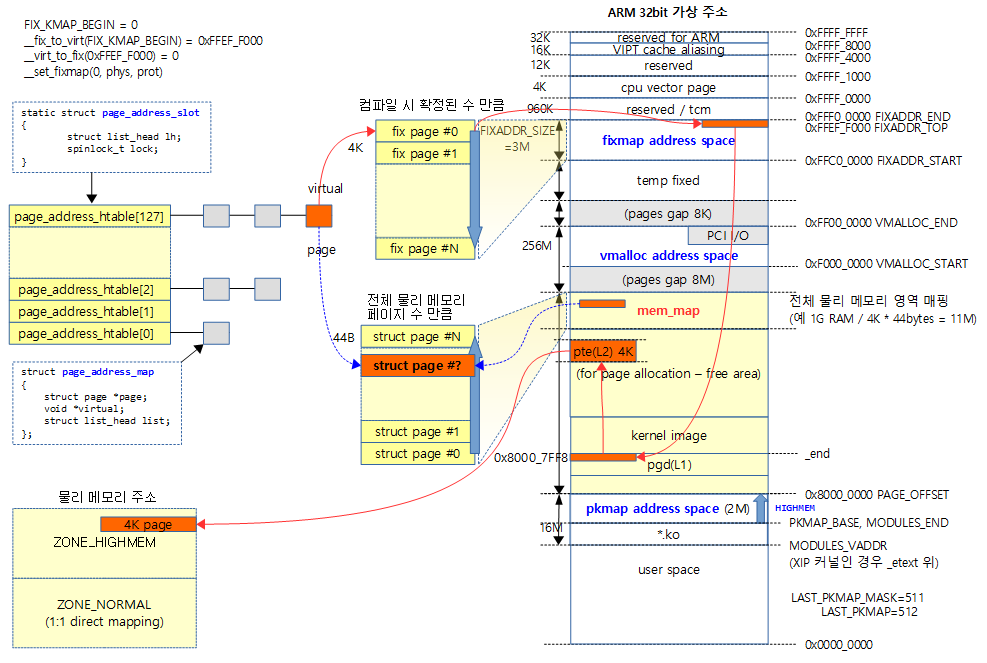Image resolution: width=987 pixels, height=663 pixels.
Task: Select the cpu vector page row
Action: 668,88
